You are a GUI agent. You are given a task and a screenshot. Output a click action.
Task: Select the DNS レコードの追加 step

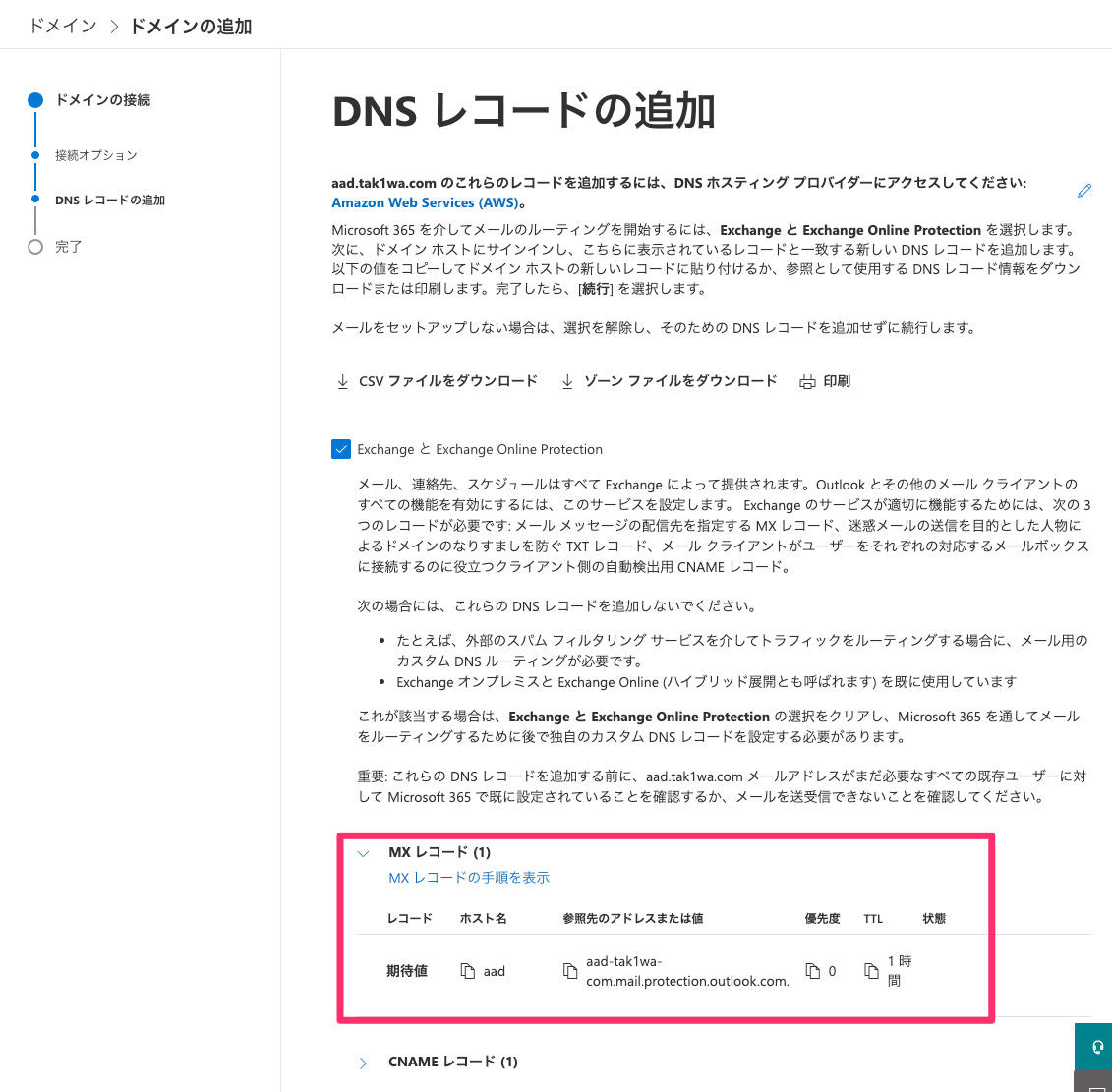(x=36, y=200)
